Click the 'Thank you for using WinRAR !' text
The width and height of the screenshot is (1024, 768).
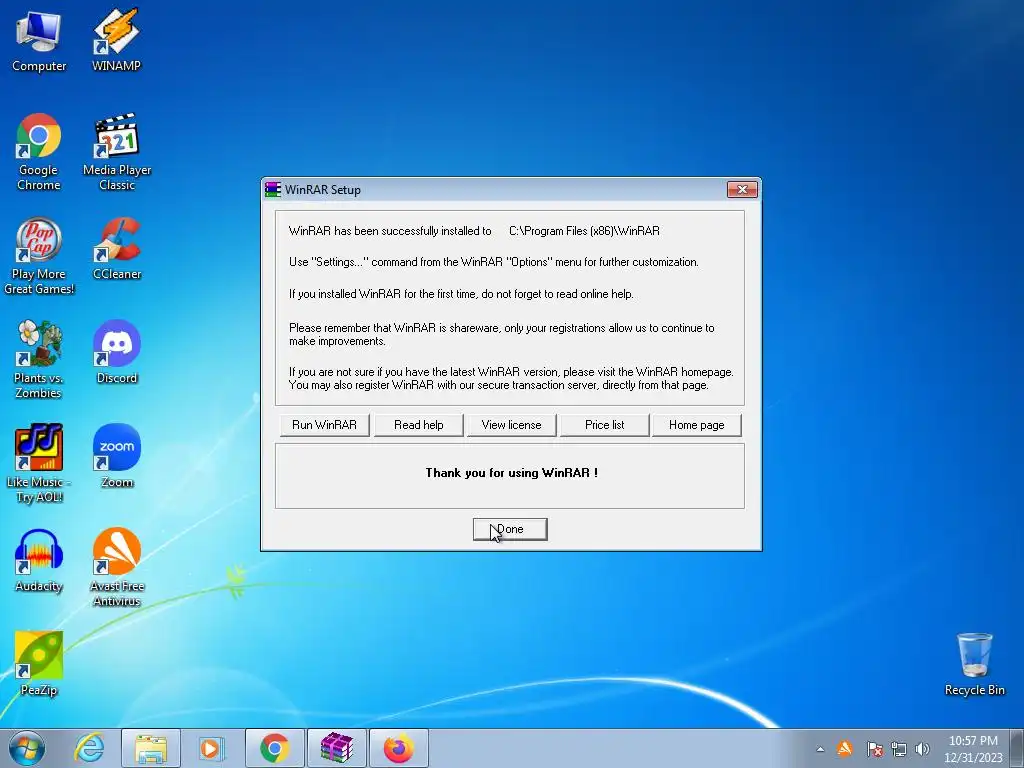(511, 473)
